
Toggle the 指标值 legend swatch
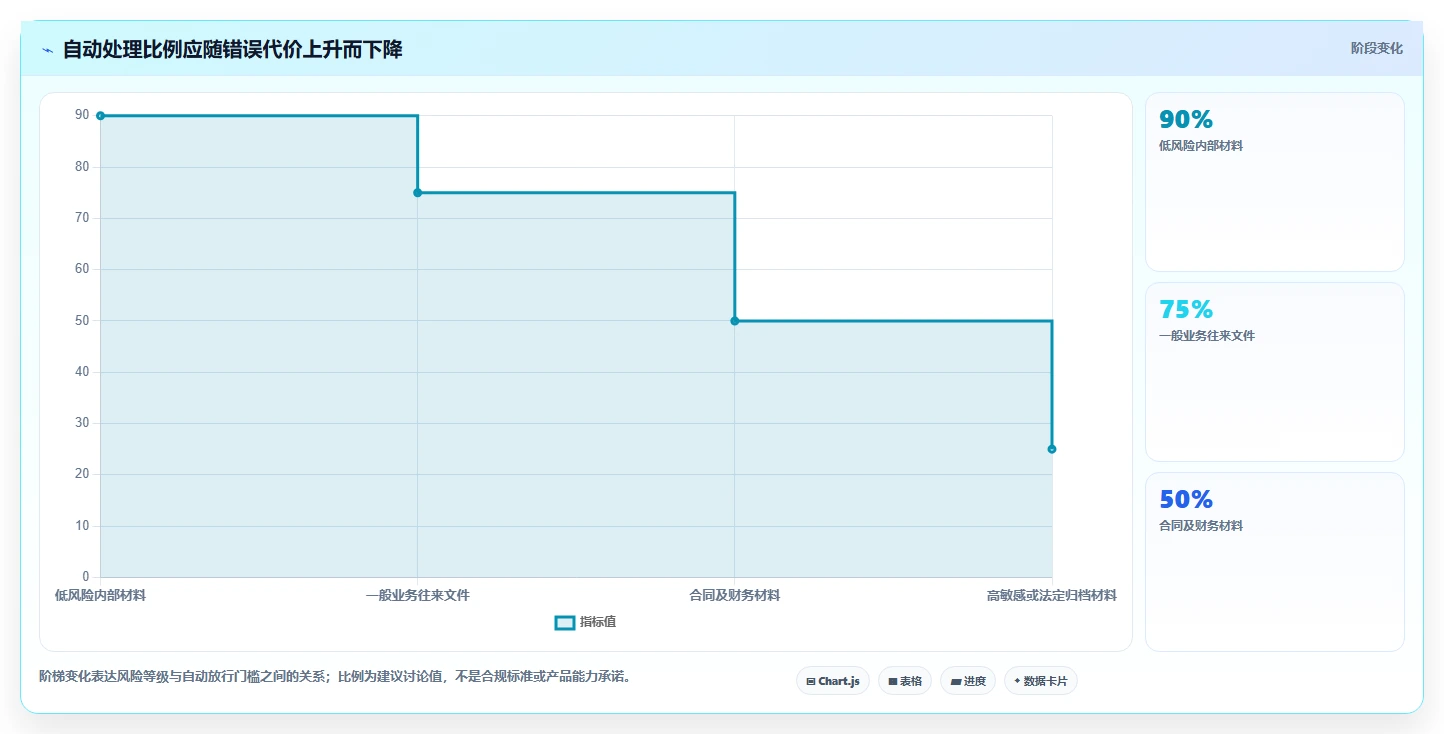(x=565, y=623)
